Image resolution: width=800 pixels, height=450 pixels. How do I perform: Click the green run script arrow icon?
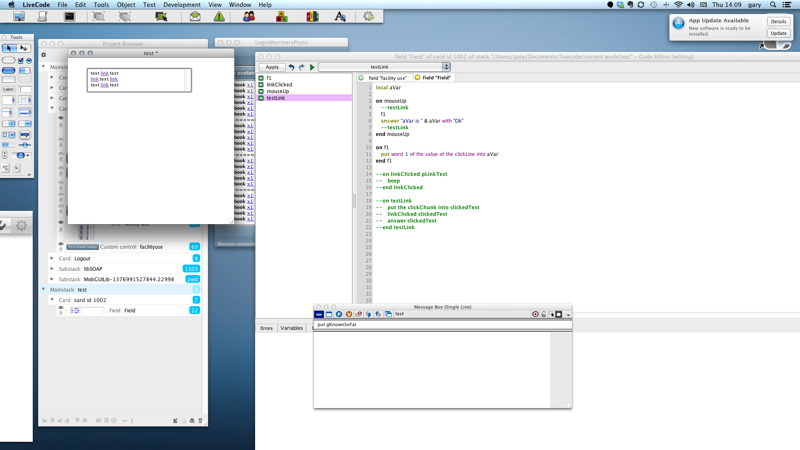(x=312, y=67)
